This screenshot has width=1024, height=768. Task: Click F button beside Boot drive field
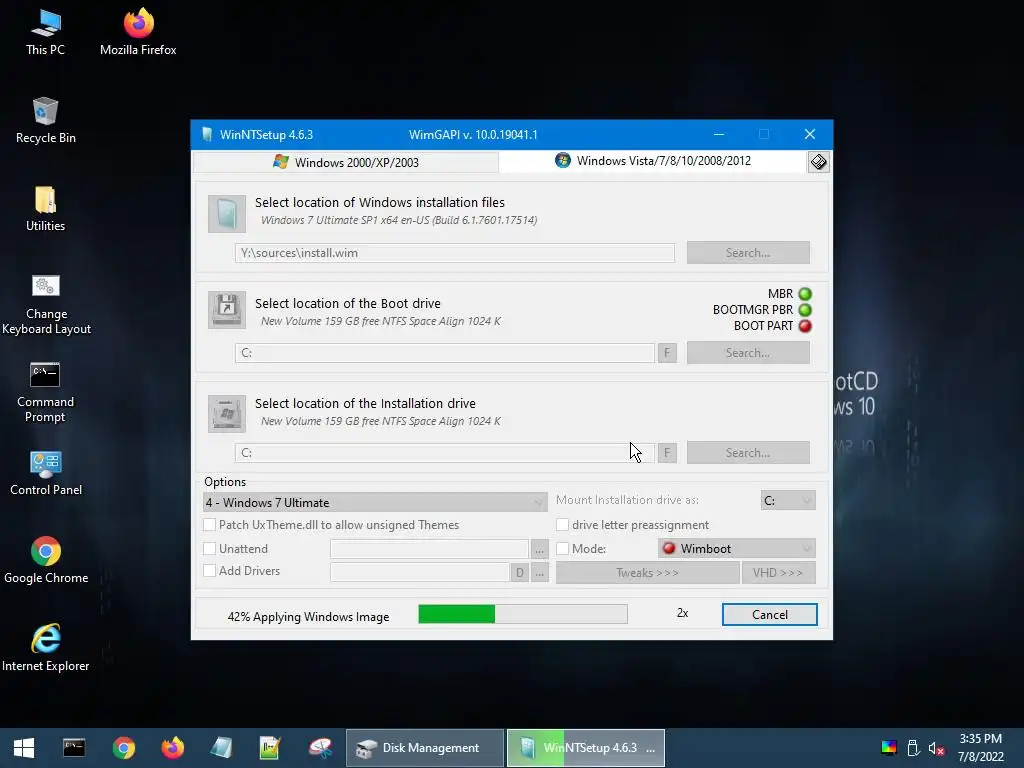[667, 353]
